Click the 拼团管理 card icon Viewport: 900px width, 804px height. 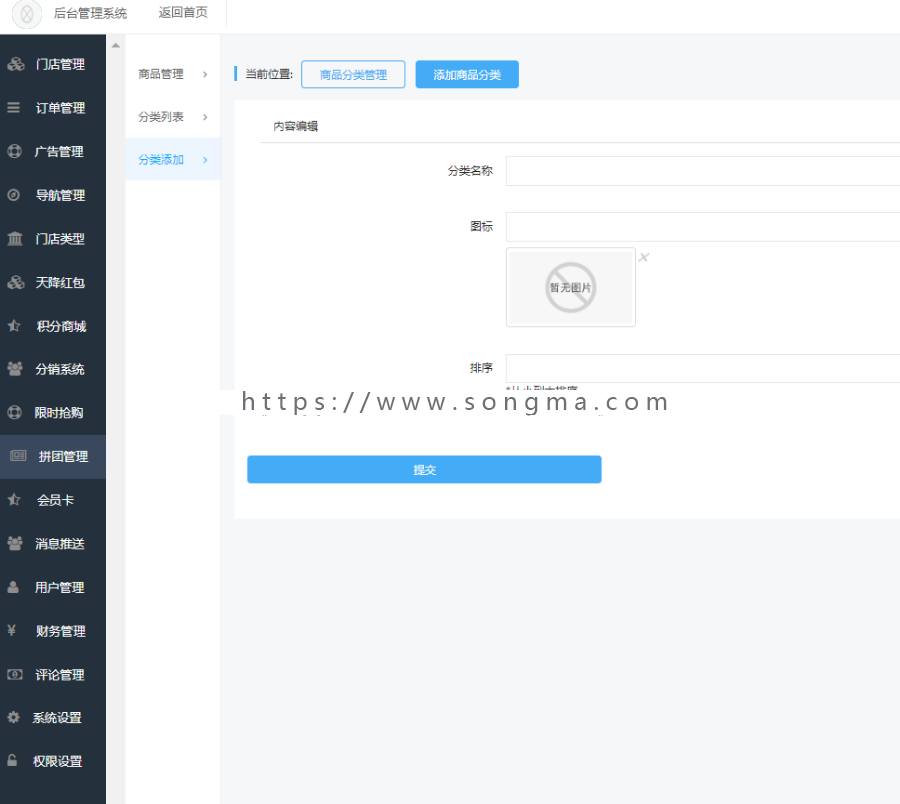[18, 456]
